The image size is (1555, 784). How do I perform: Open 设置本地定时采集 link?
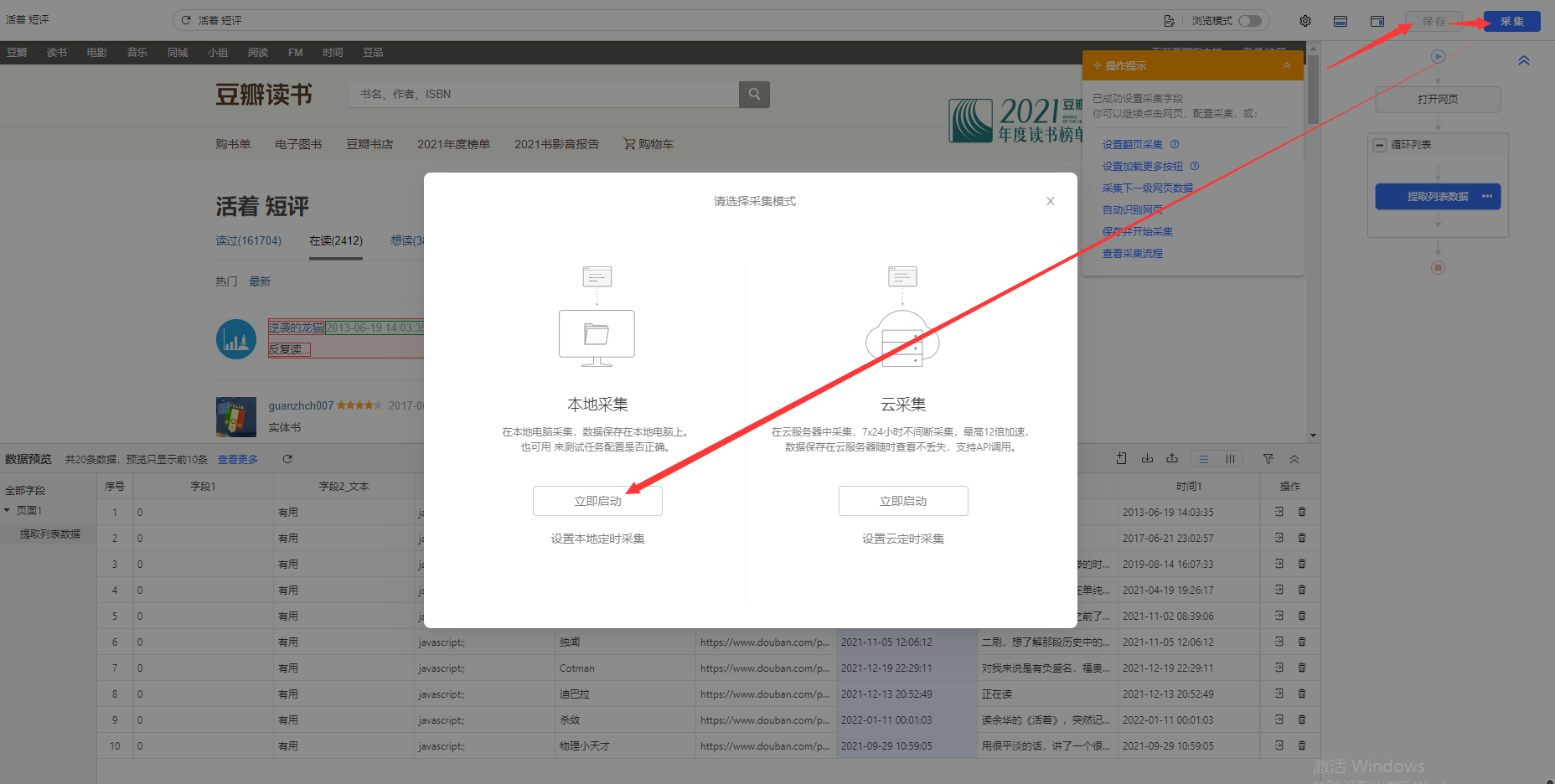(597, 539)
